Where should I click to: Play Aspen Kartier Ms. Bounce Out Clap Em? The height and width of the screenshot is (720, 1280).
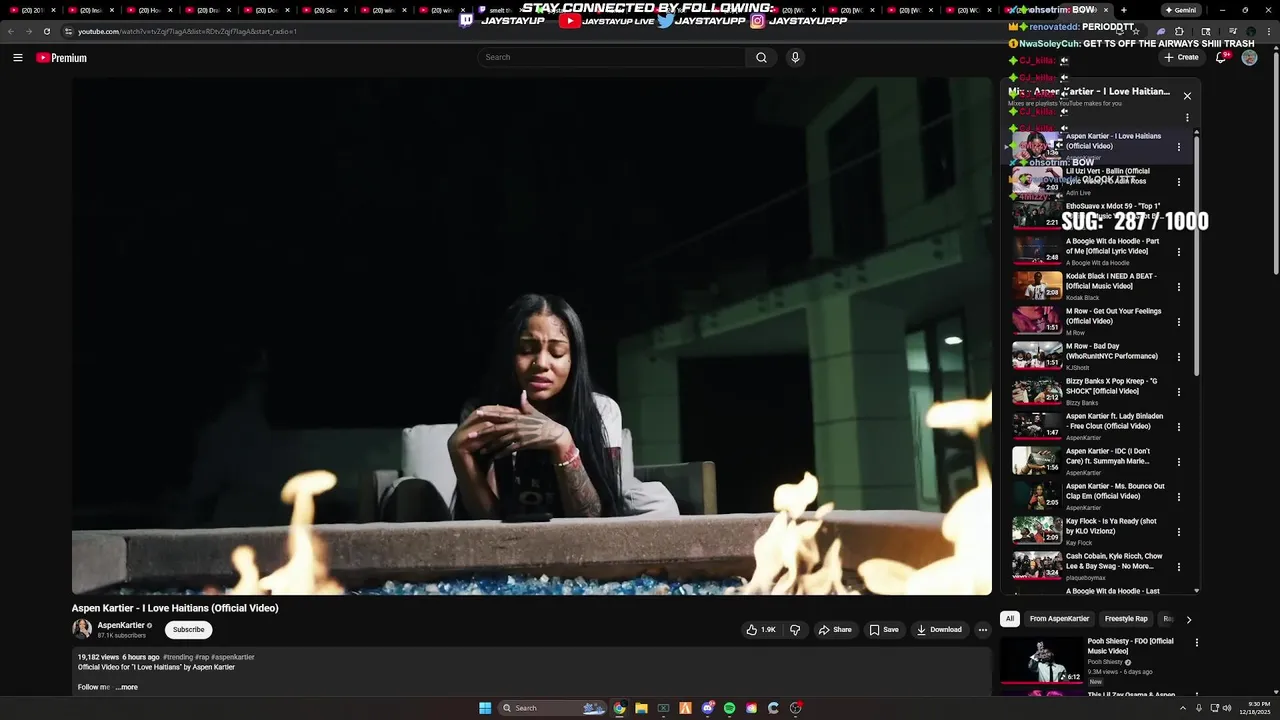coord(1037,496)
